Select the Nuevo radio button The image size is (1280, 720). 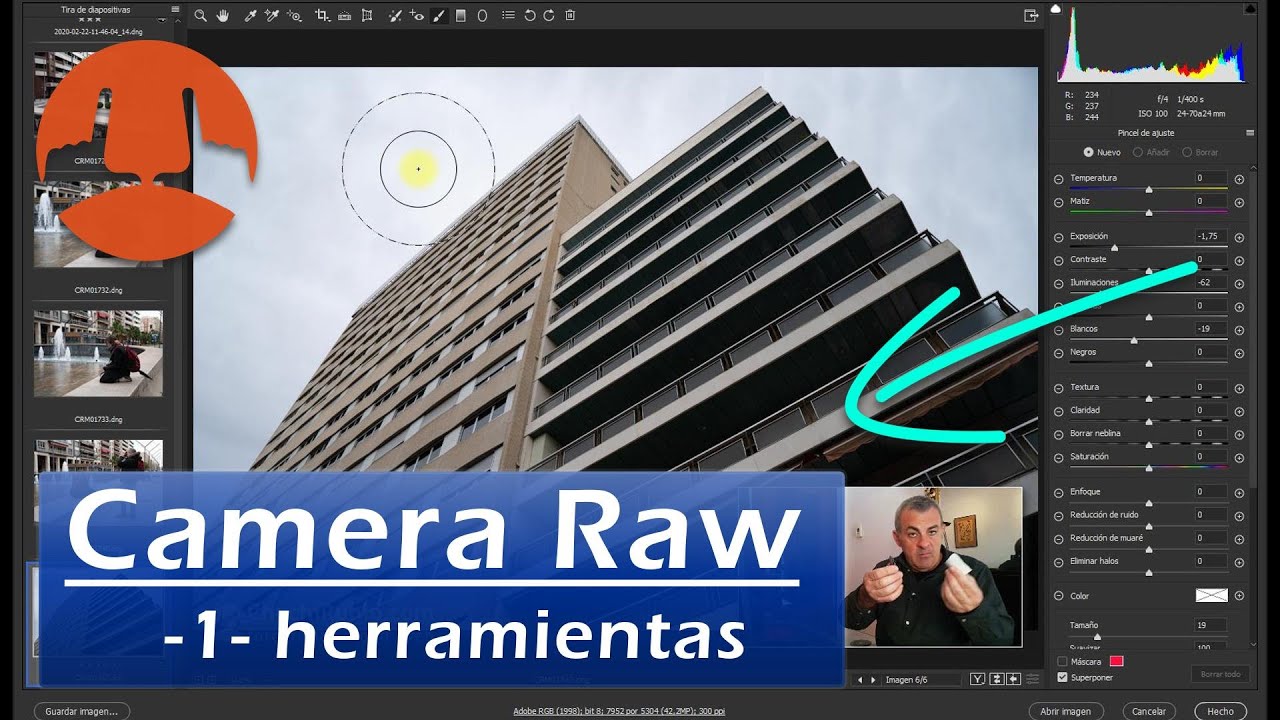pos(1089,152)
